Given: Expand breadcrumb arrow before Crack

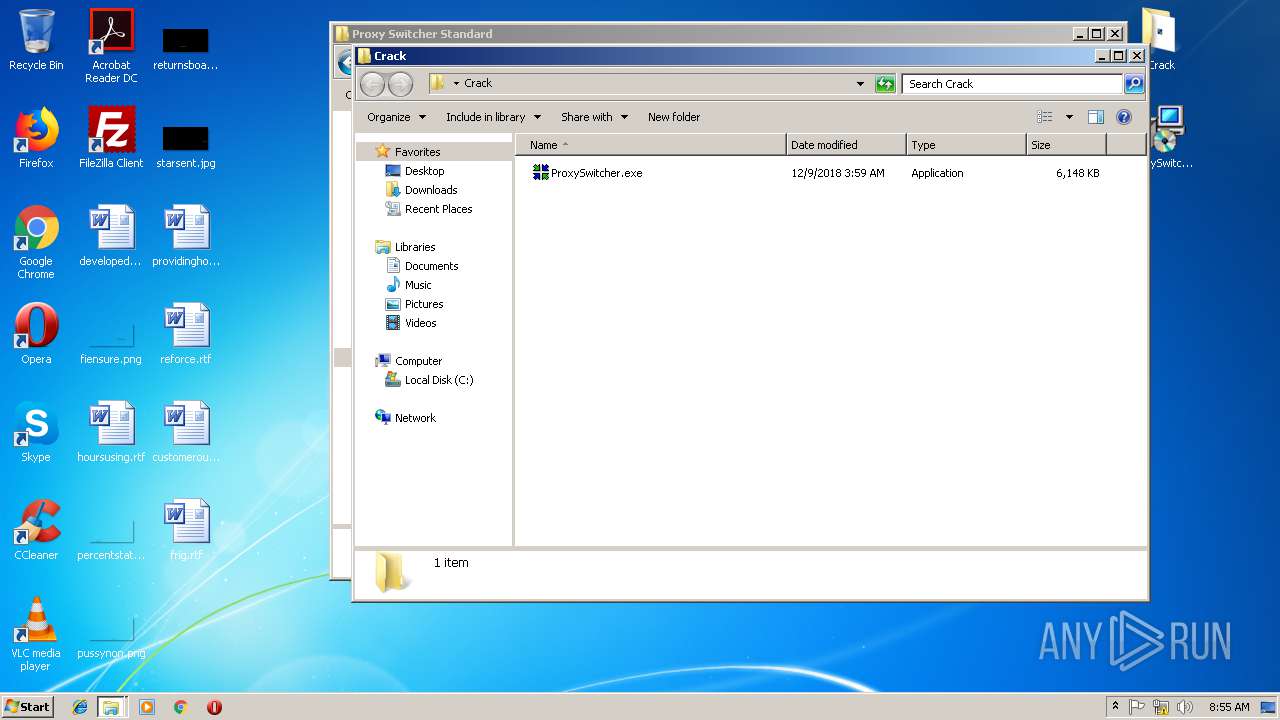Looking at the screenshot, I should [456, 84].
